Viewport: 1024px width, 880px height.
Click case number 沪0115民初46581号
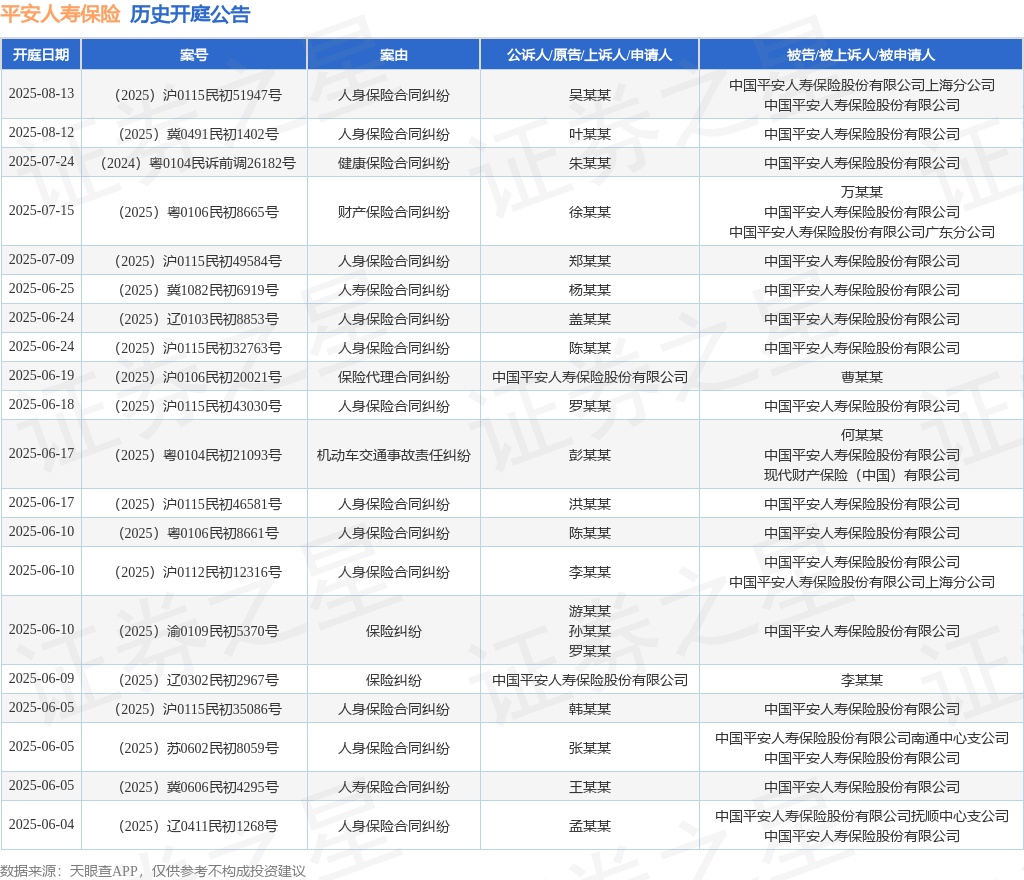point(198,504)
